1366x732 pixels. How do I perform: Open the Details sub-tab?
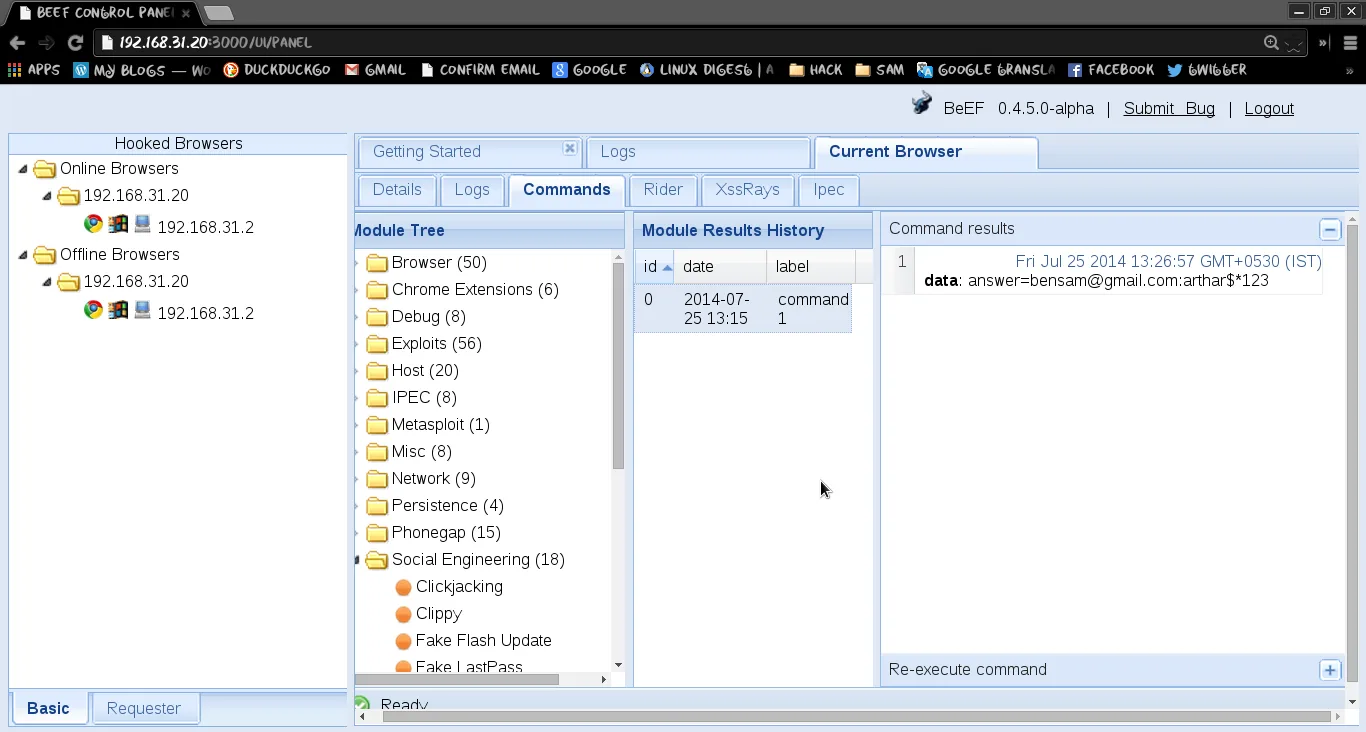[x=397, y=190]
